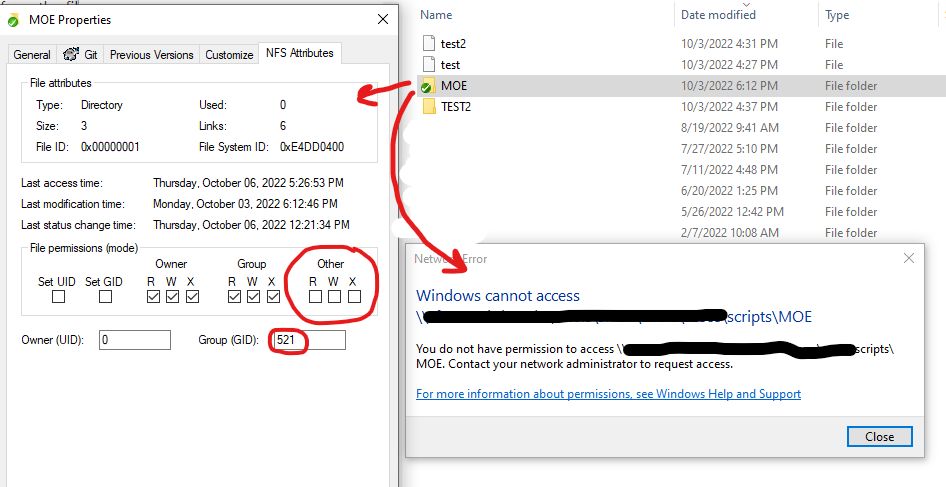This screenshot has height=487, width=946.
Task: Toggle the Group X permission checkbox
Action: pos(273,297)
